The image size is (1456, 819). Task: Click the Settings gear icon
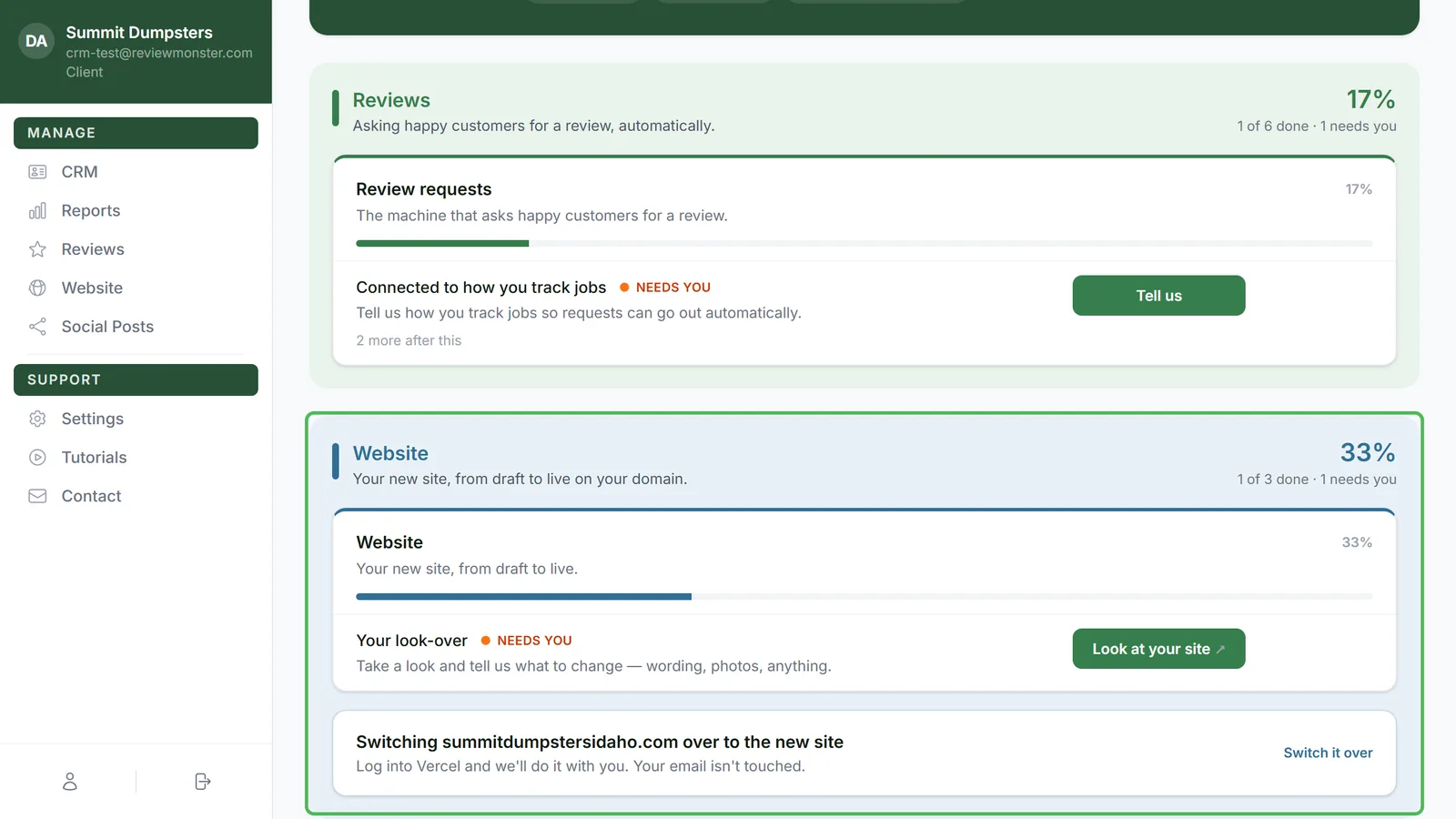tap(37, 419)
